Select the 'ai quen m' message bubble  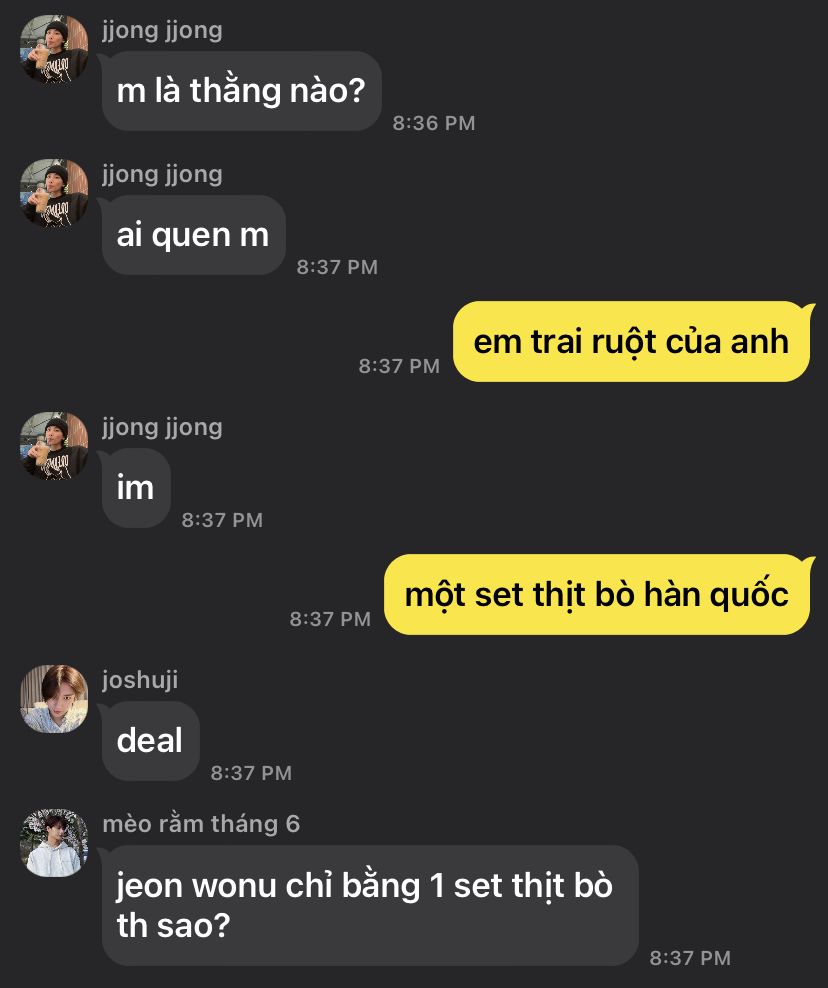click(x=193, y=235)
